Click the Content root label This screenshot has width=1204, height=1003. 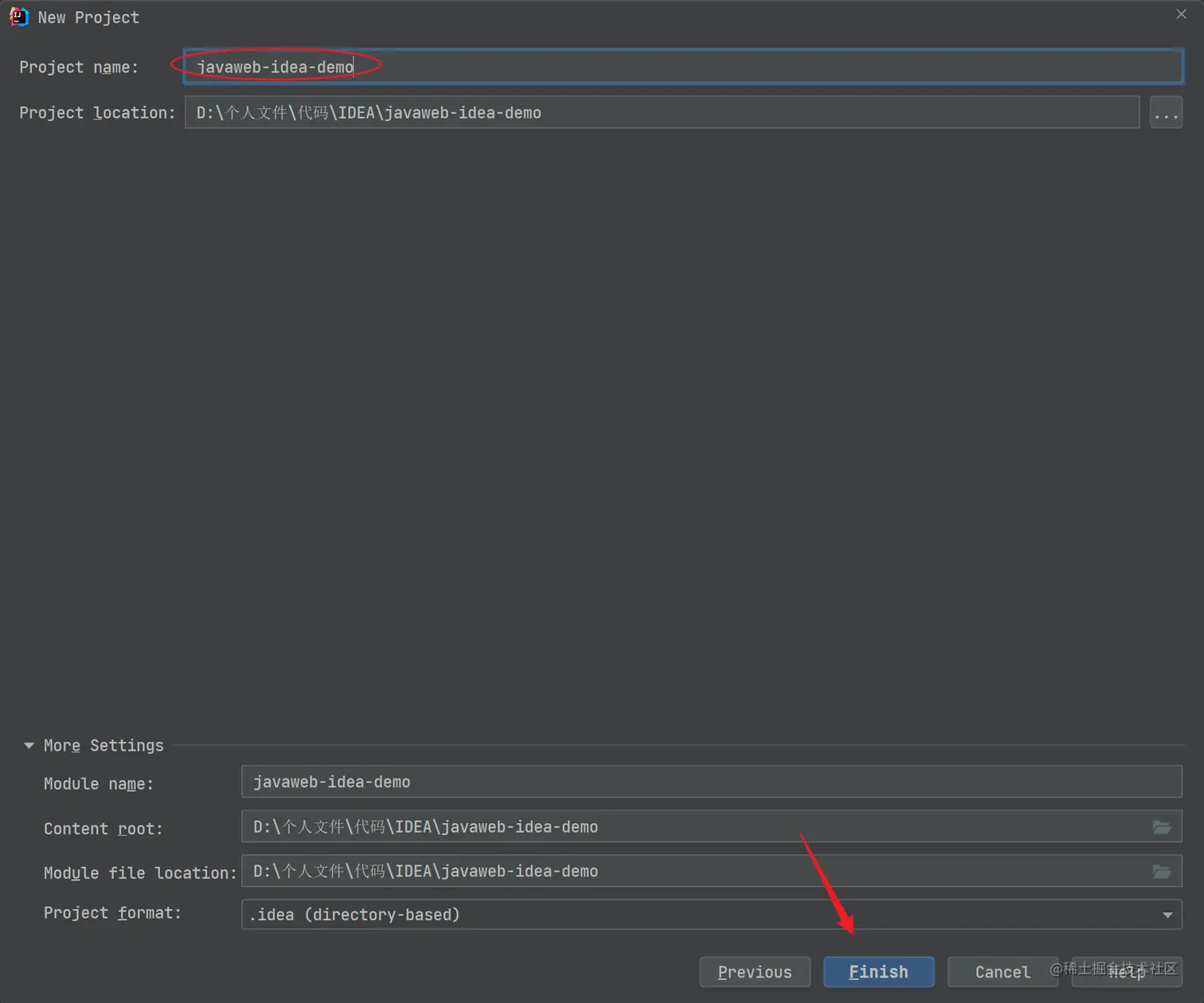click(x=104, y=829)
